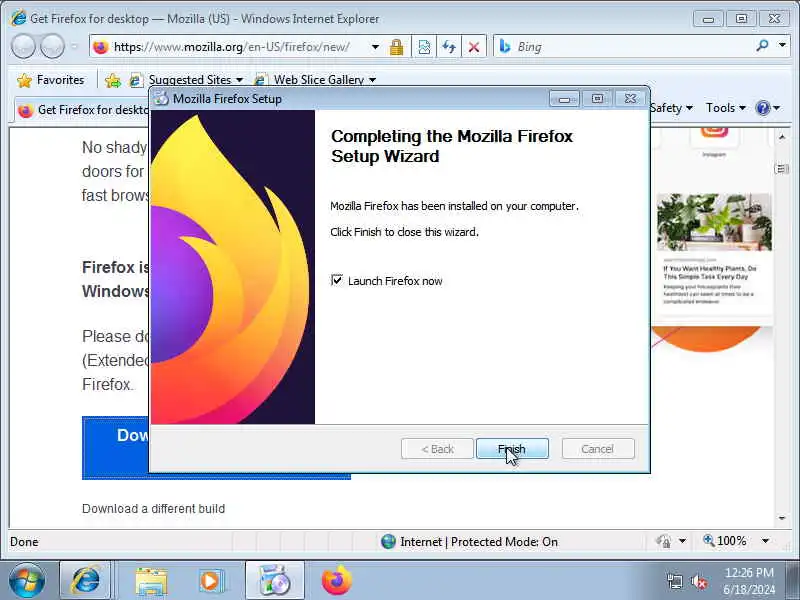
Task: Click the Firefox installer taskbar icon
Action: click(x=274, y=580)
